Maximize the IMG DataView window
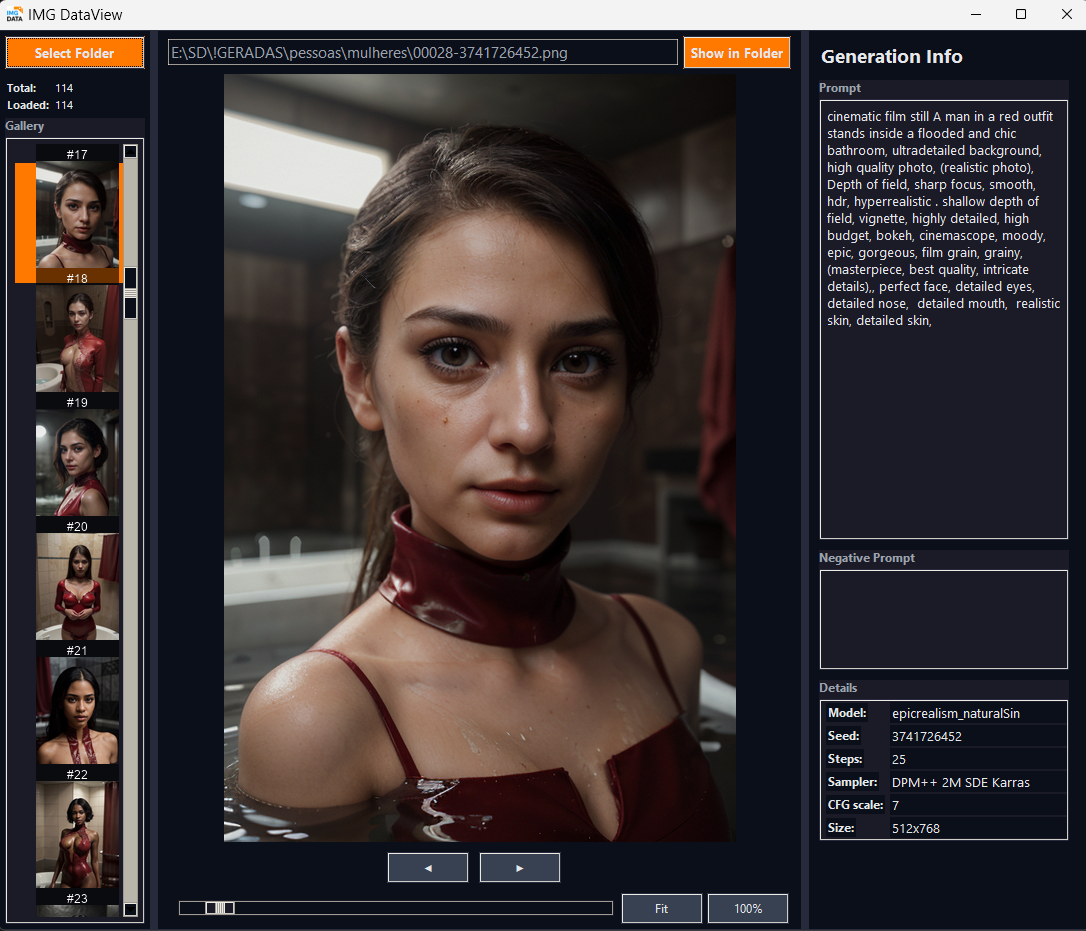The image size is (1086, 931). tap(1020, 14)
